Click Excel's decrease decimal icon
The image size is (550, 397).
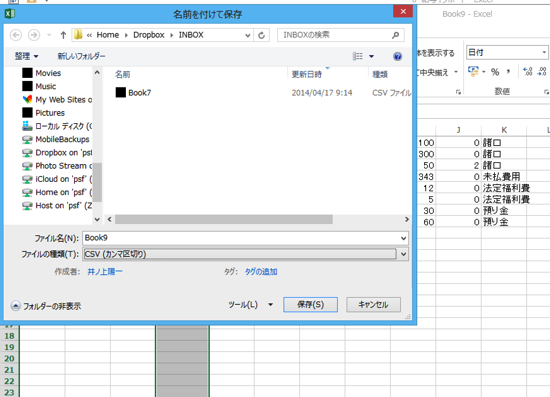click(542, 72)
